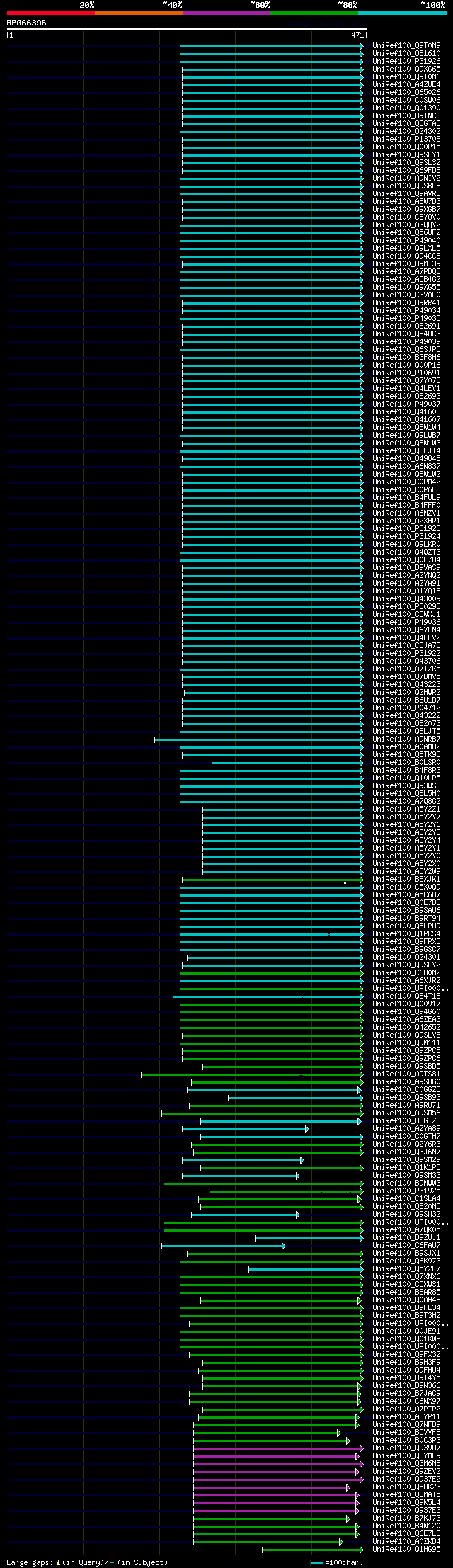The height and width of the screenshot is (1568, 453).
Task: Click the "=100char." scale legend
Action: pos(336,1562)
